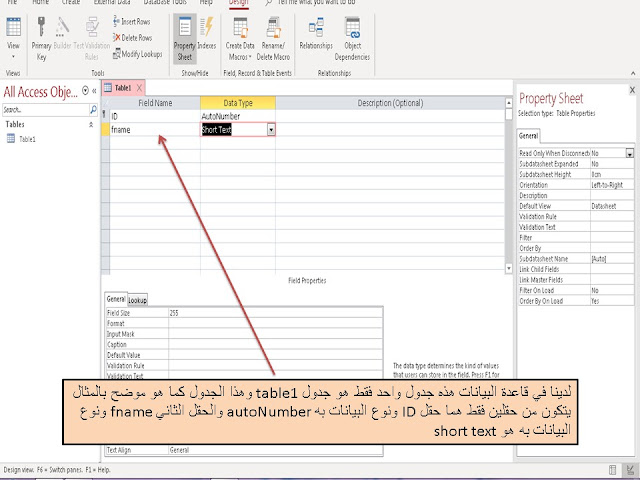Click the Filter On Load value
Screen dimensions: 640x480
[612, 291]
